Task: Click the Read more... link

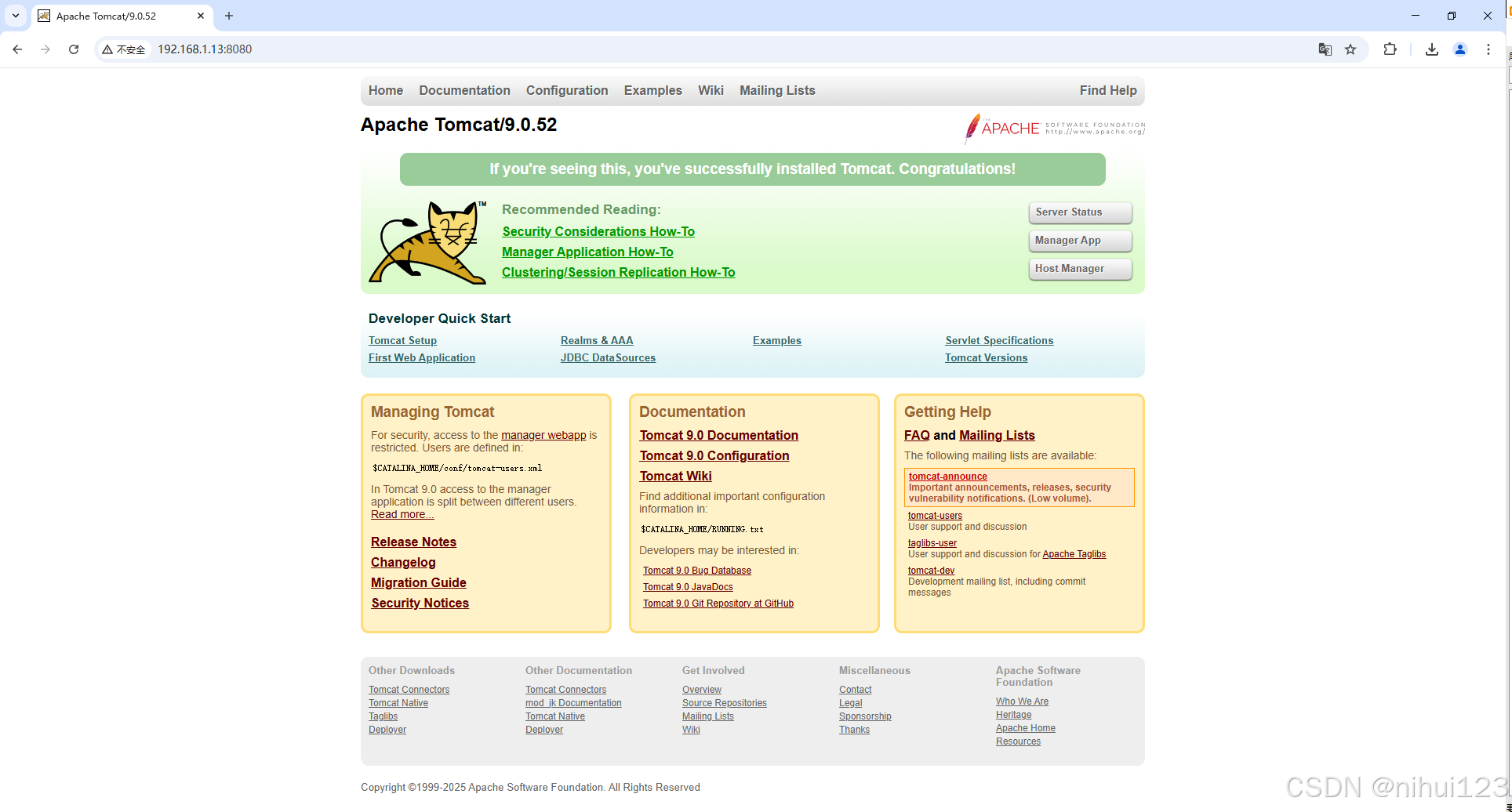Action: pyautogui.click(x=402, y=515)
